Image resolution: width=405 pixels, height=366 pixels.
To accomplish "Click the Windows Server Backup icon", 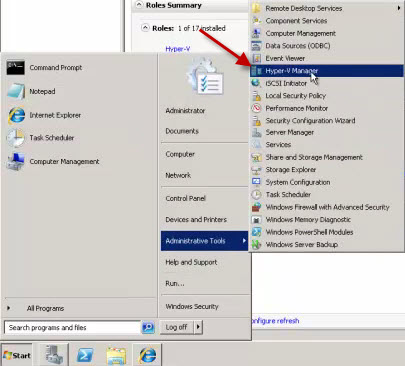I will [256, 244].
